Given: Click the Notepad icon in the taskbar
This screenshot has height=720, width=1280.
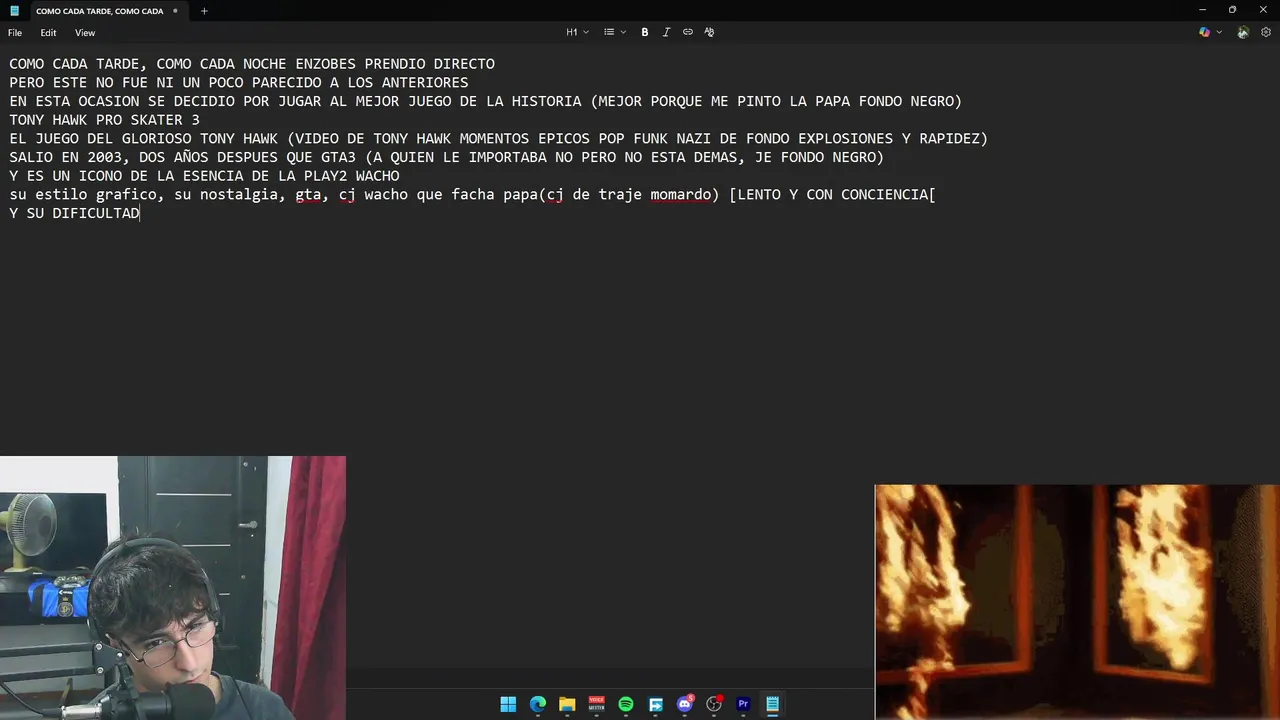Looking at the screenshot, I should [x=773, y=704].
